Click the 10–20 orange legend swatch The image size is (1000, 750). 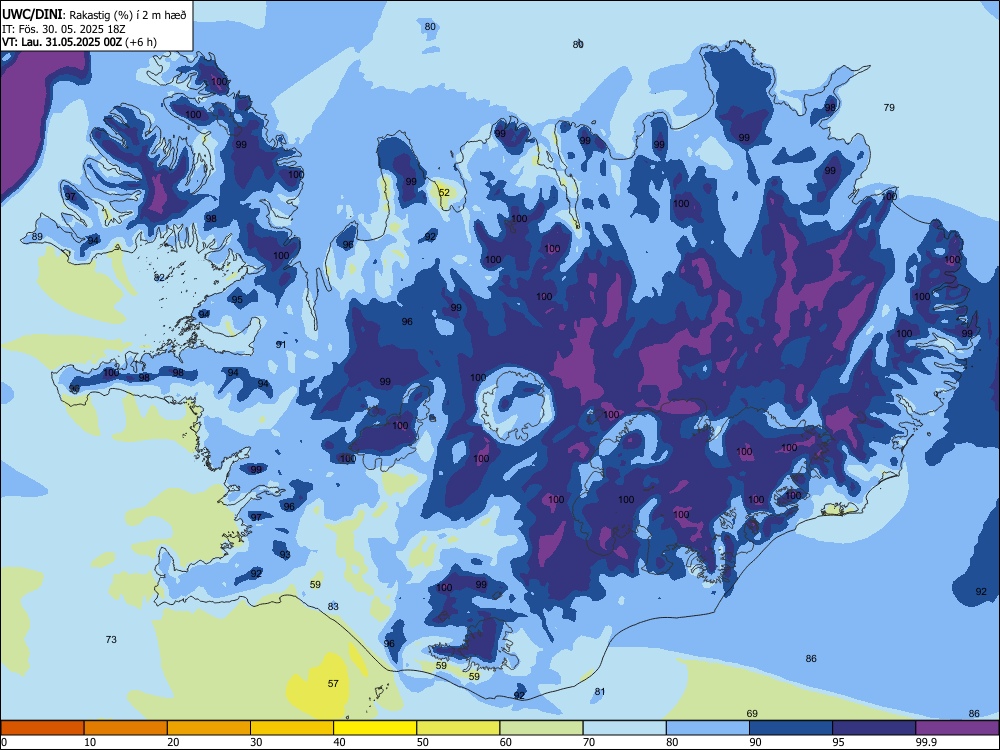pyautogui.click(x=126, y=728)
